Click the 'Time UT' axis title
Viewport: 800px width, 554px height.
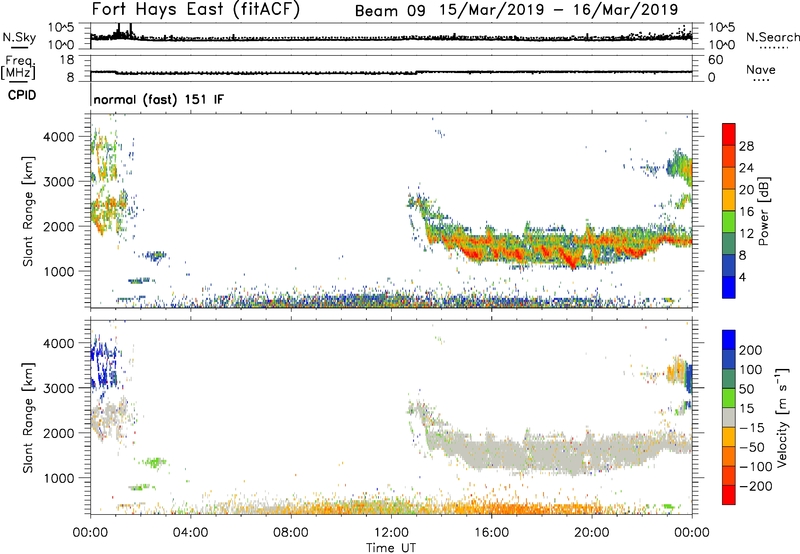[x=391, y=548]
